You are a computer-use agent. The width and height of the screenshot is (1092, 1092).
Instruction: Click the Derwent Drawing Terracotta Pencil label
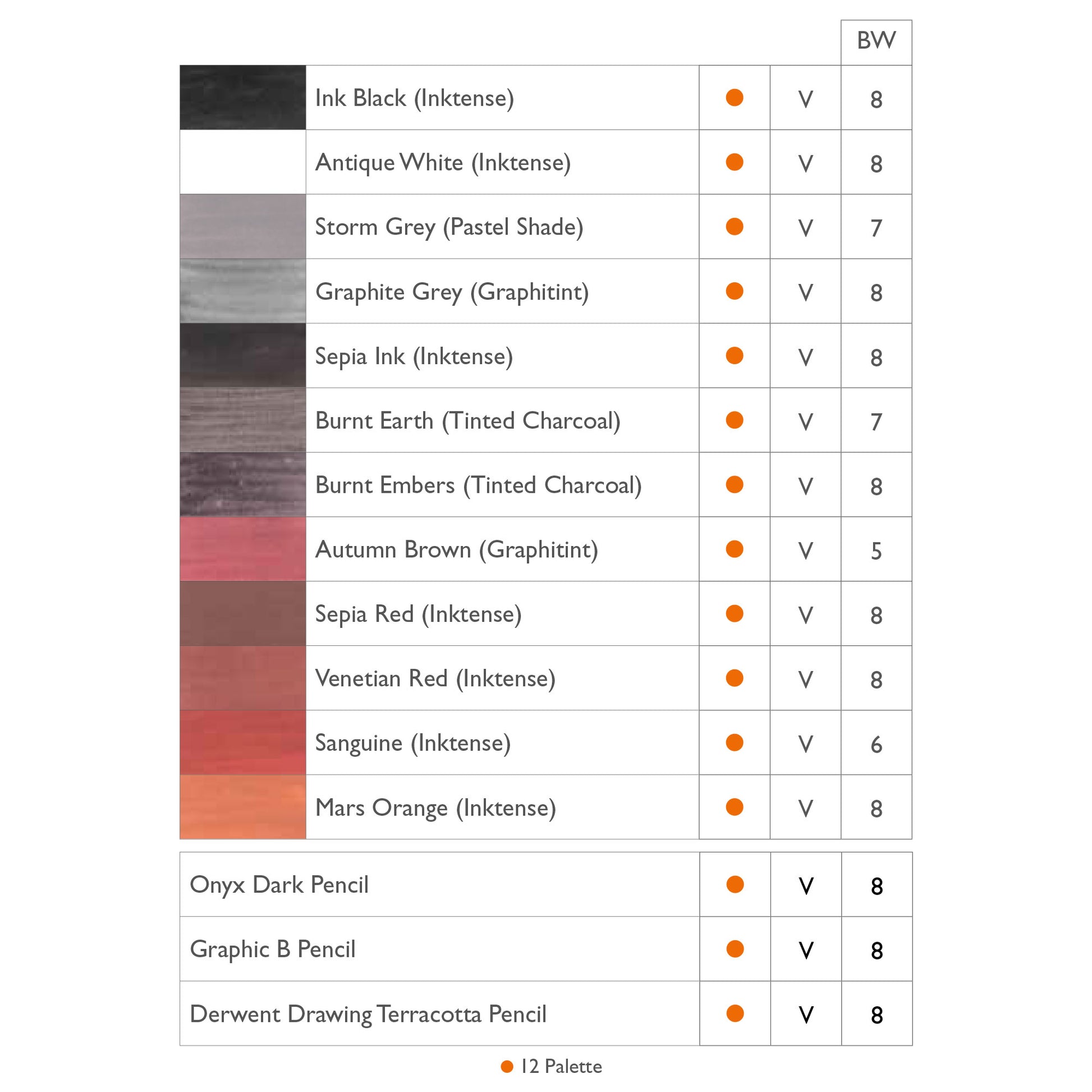pos(368,1013)
